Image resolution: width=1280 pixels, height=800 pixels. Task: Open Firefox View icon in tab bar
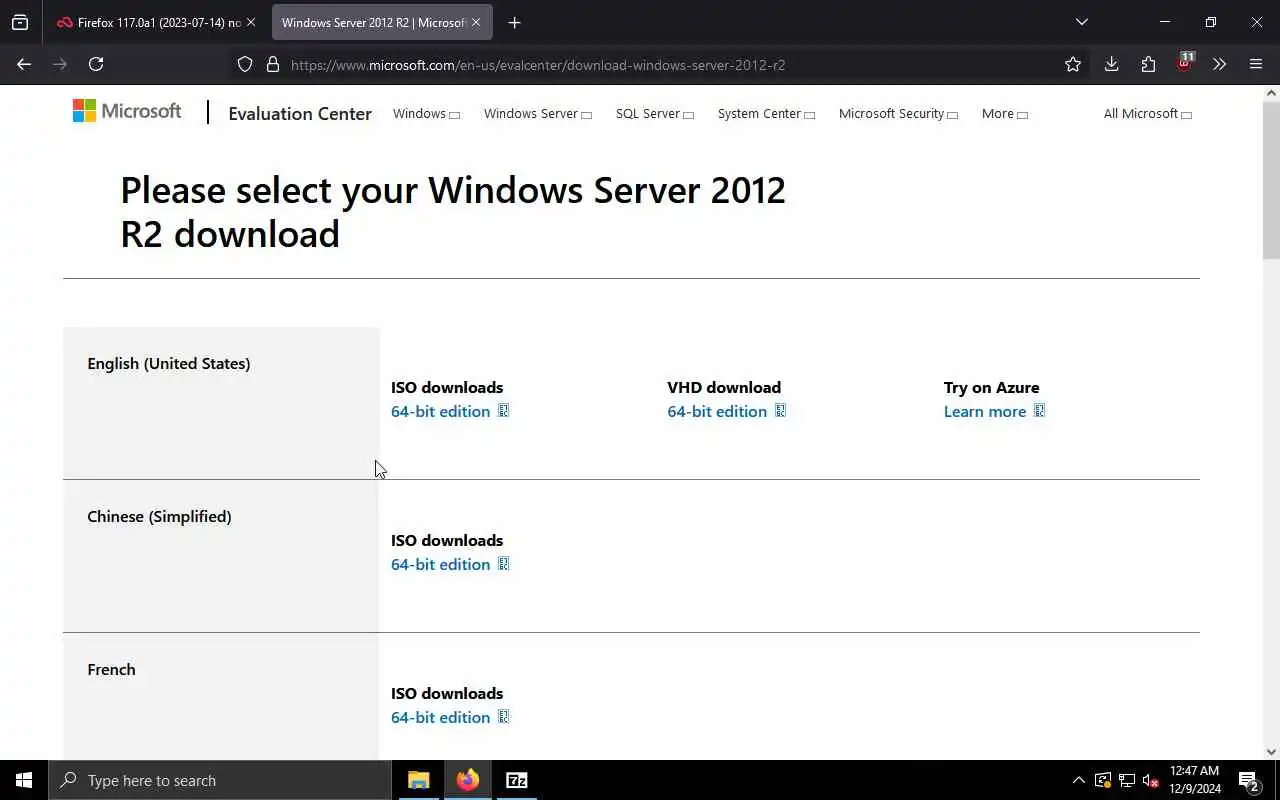pyautogui.click(x=20, y=22)
